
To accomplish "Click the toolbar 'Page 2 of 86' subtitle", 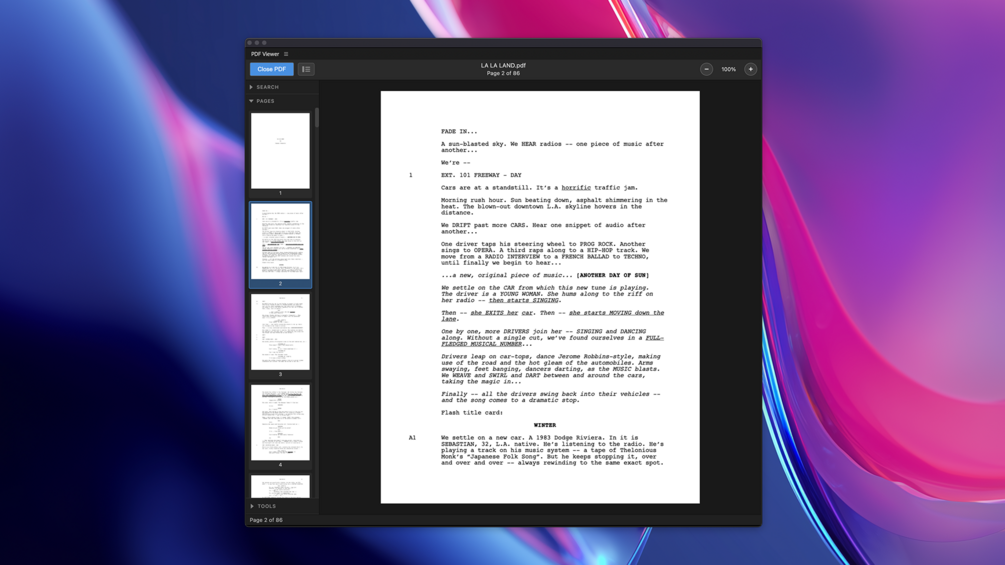I will tap(503, 74).
